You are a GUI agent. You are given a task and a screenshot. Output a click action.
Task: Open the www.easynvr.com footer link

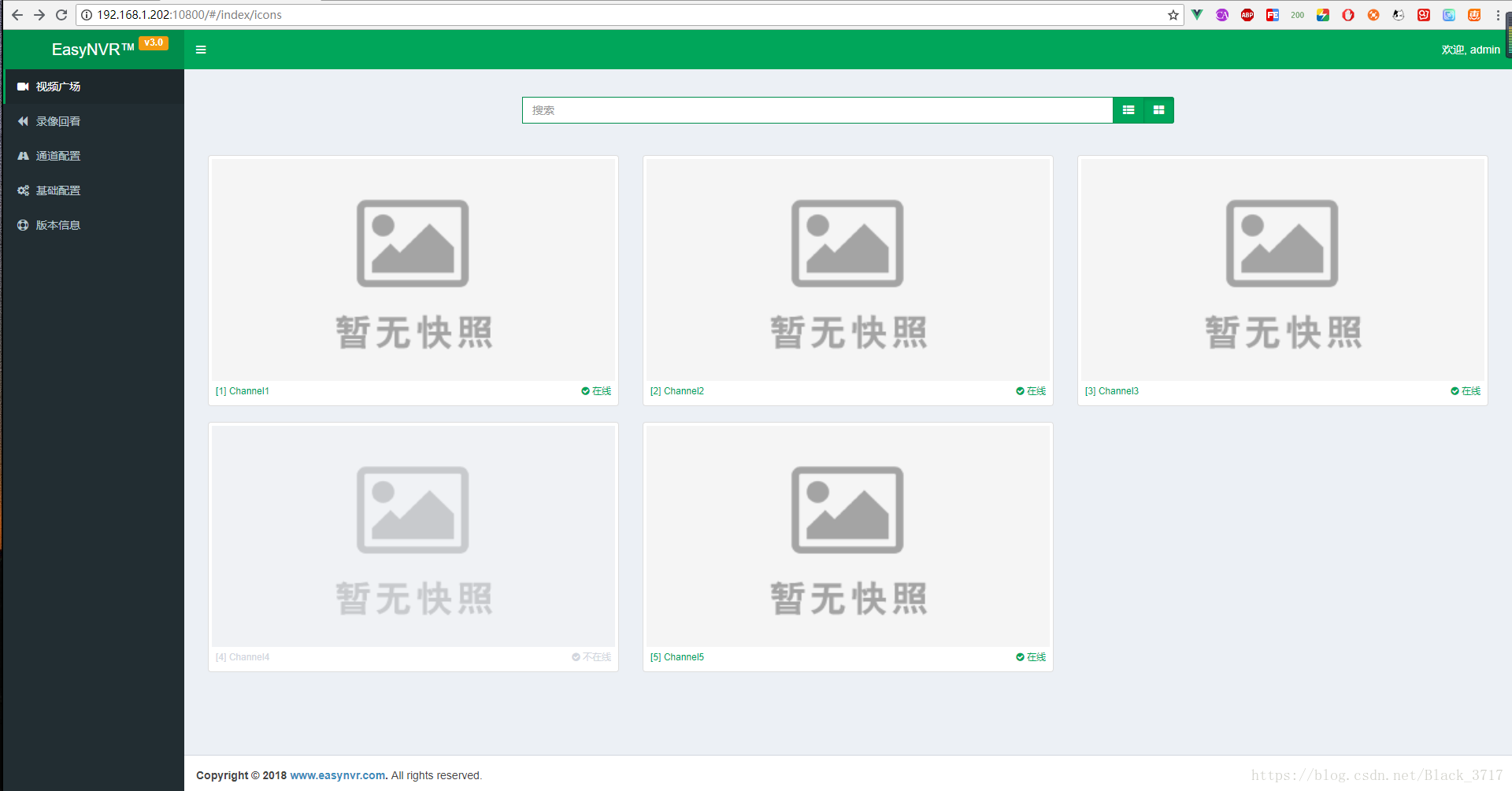338,775
